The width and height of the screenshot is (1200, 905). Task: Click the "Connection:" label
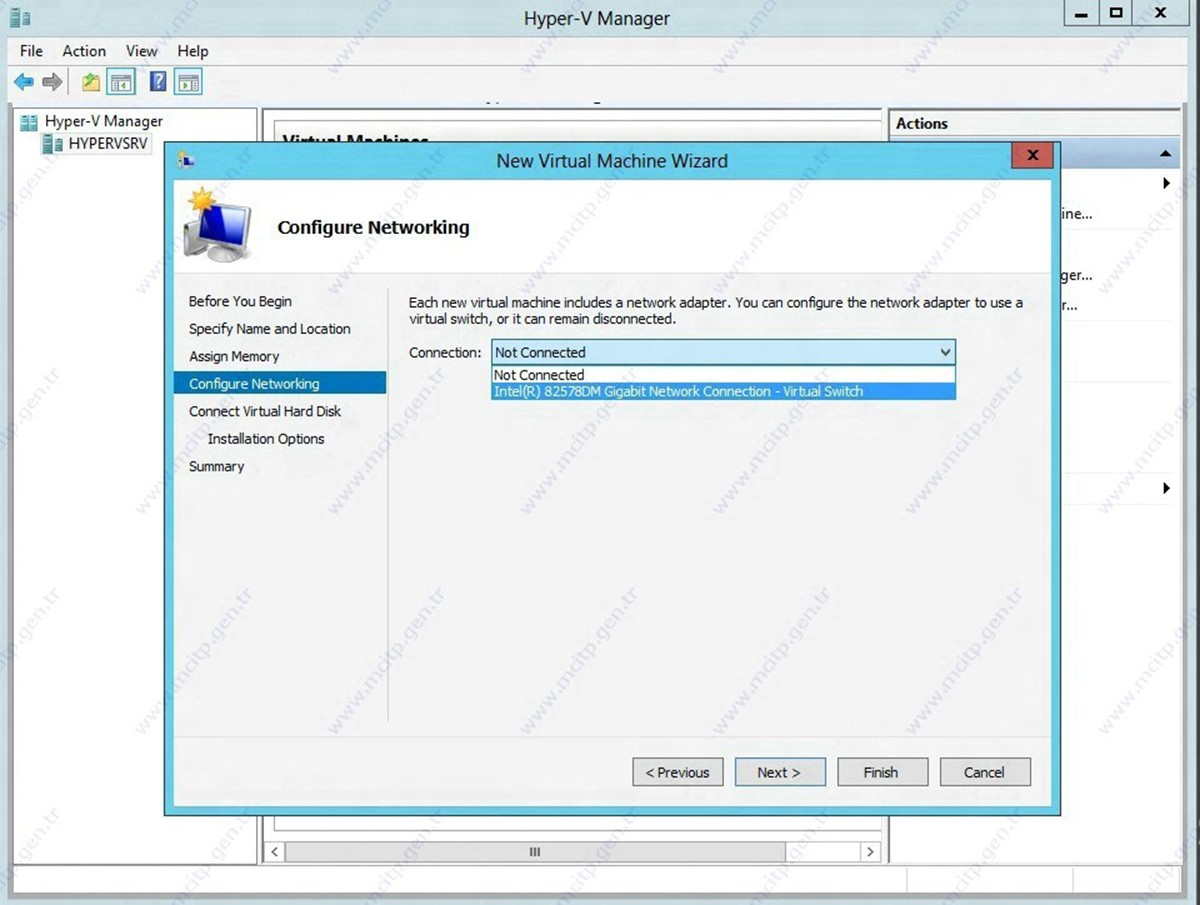point(445,352)
